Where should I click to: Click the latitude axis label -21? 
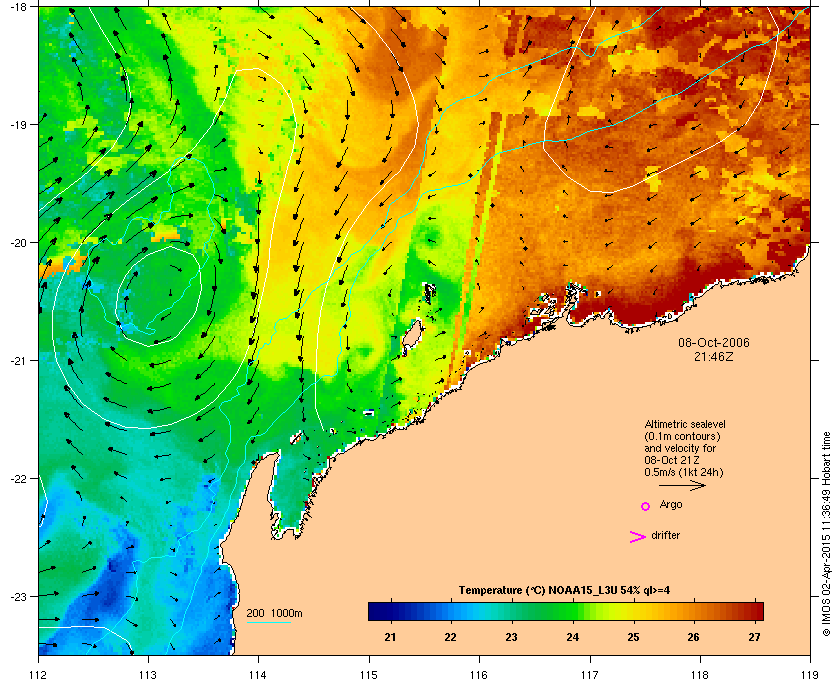[18, 360]
